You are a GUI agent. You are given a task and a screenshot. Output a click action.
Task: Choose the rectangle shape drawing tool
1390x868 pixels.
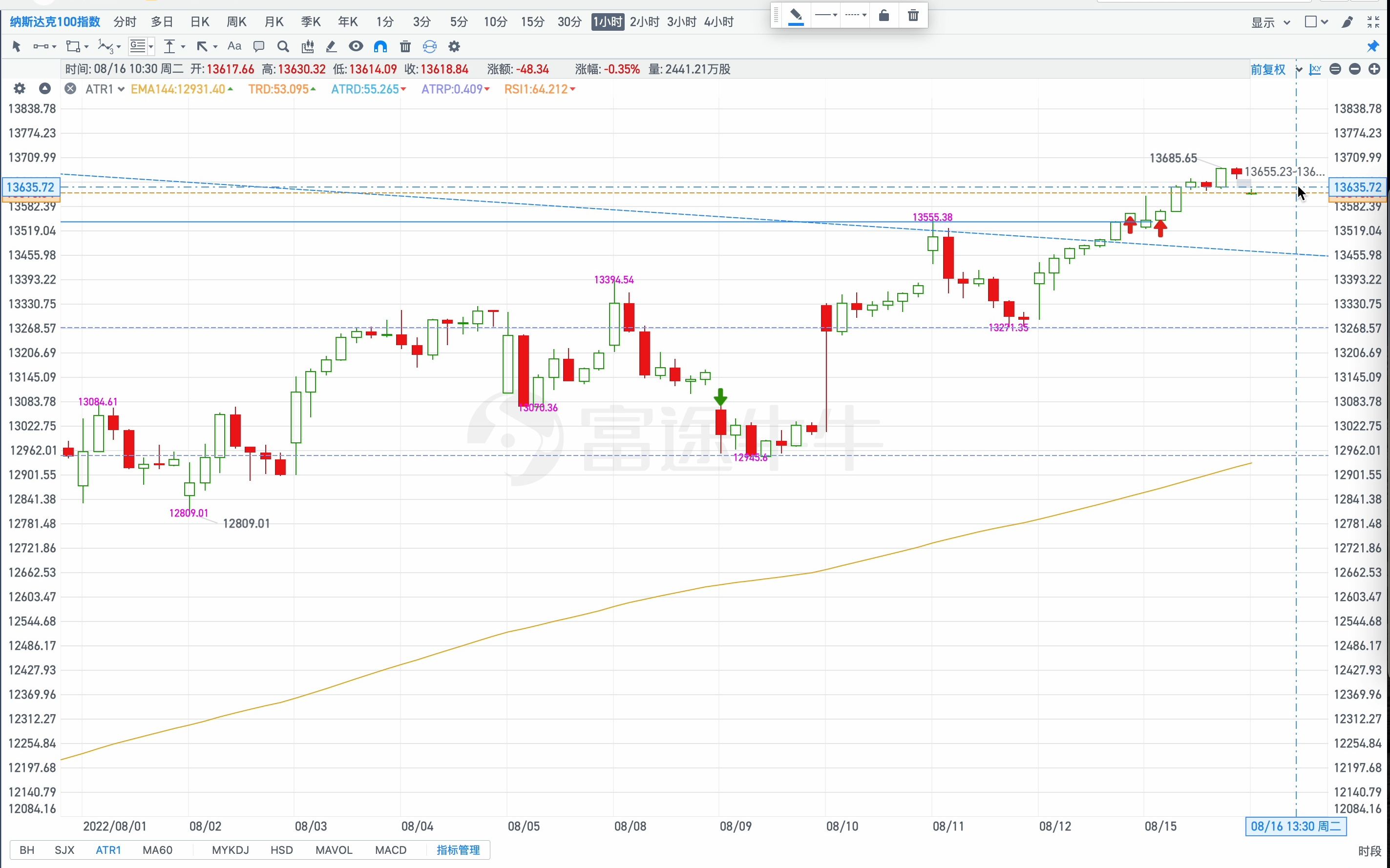pos(76,46)
